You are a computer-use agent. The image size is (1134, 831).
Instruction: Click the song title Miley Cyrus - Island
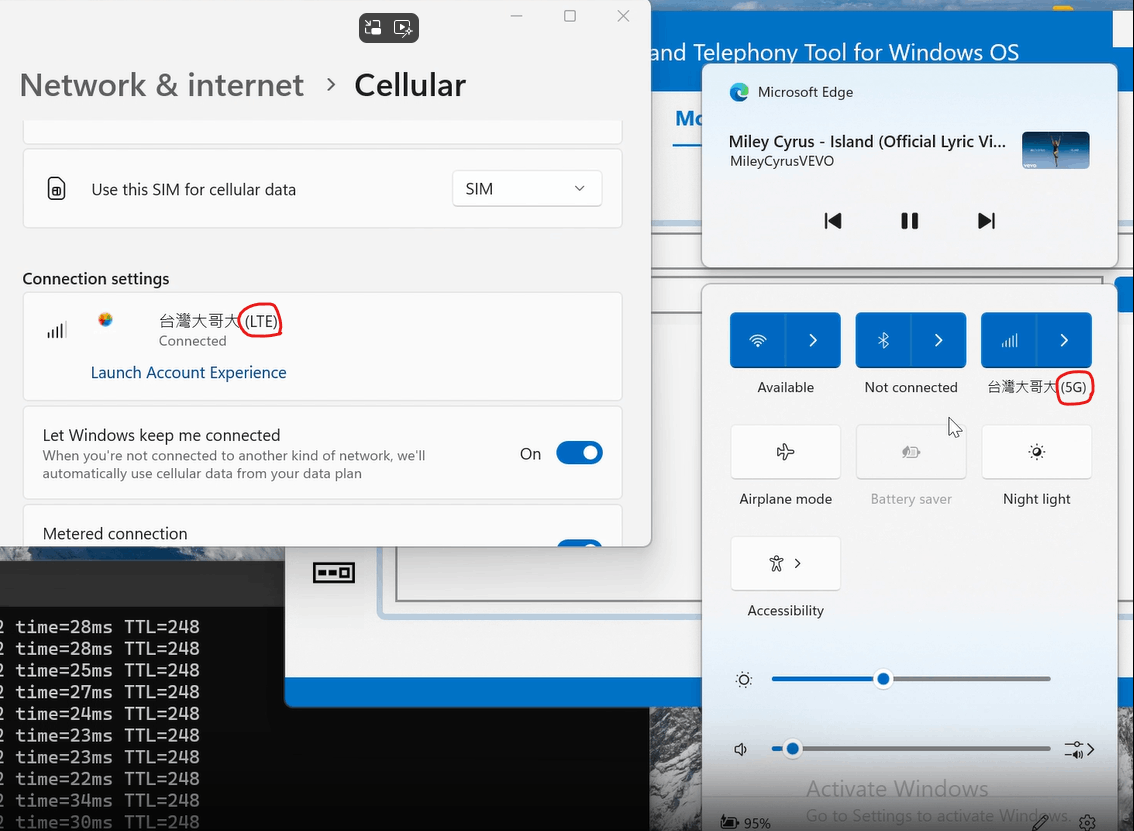point(867,142)
